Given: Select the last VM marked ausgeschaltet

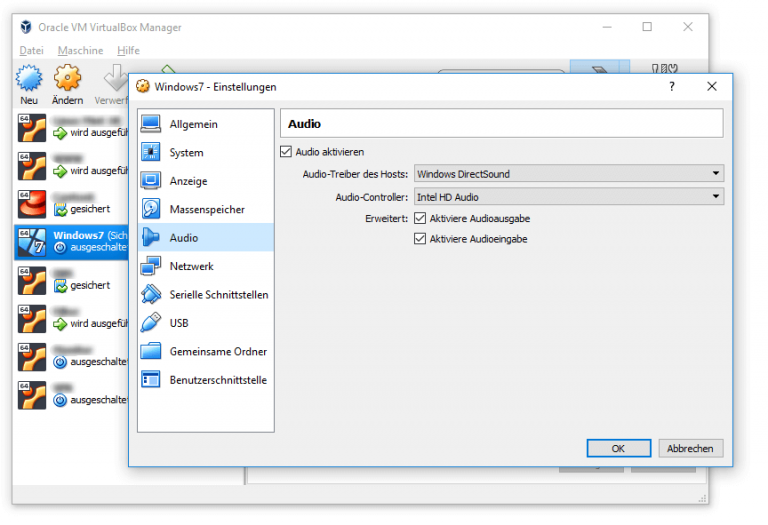Looking at the screenshot, I should [x=72, y=395].
